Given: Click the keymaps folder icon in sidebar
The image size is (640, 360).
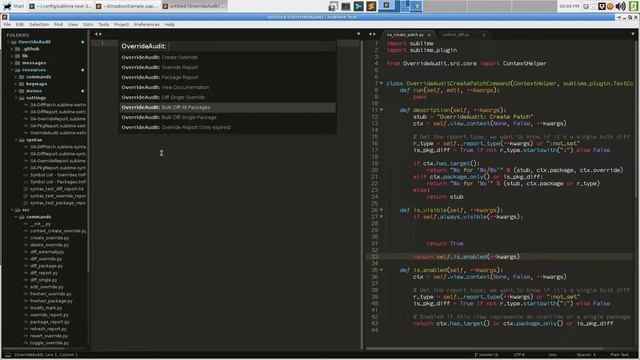Looking at the screenshot, I should click(22, 84).
